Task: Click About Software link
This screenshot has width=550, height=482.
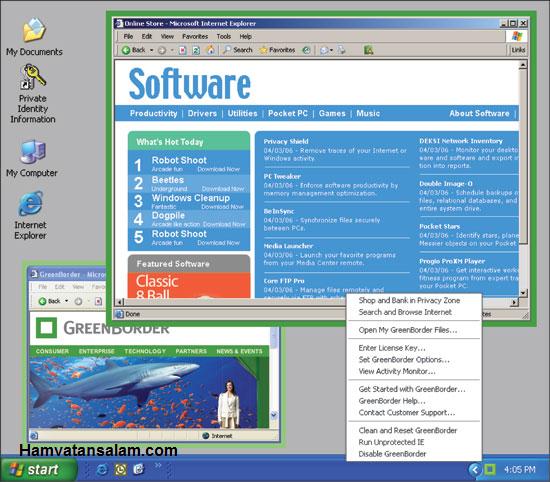Action: [x=479, y=113]
